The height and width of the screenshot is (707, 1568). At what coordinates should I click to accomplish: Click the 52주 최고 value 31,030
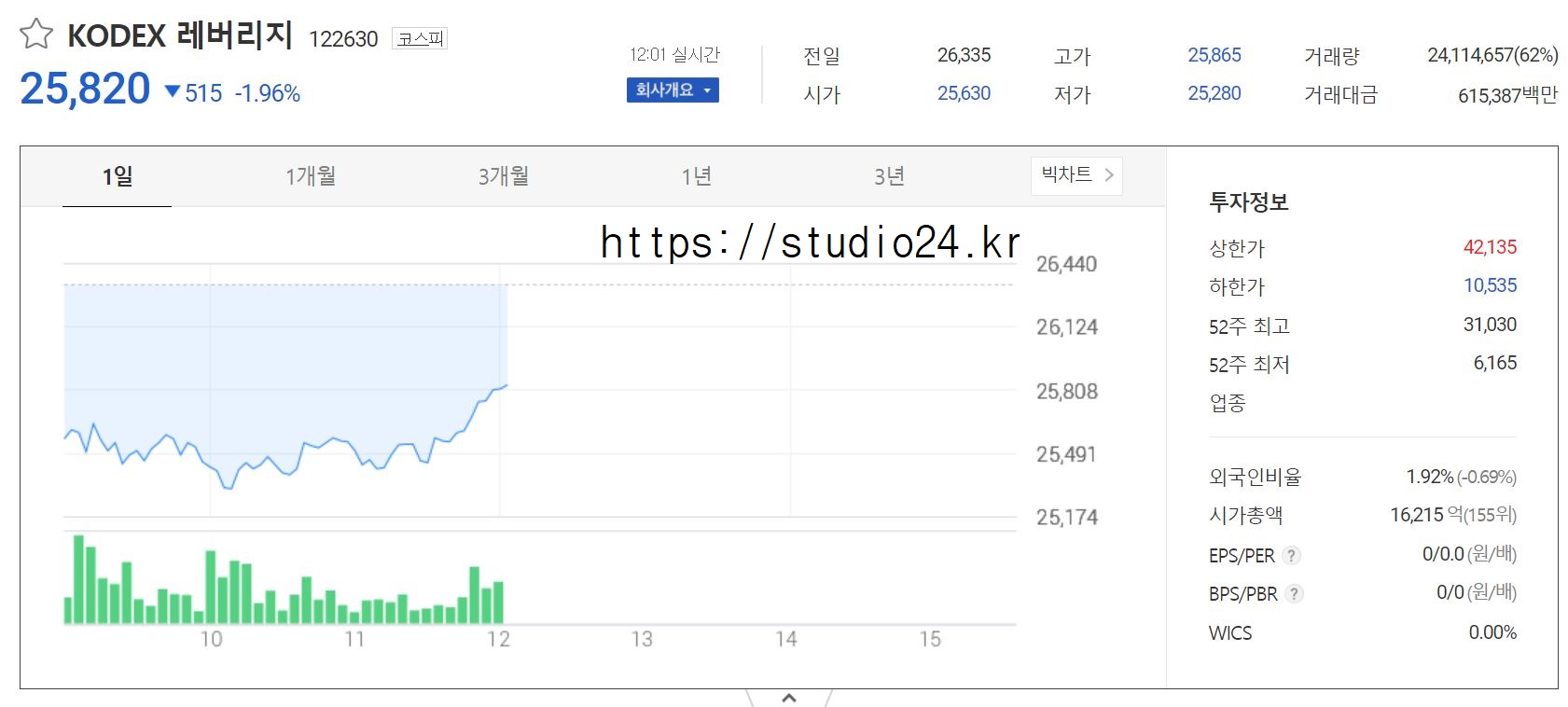click(1490, 325)
